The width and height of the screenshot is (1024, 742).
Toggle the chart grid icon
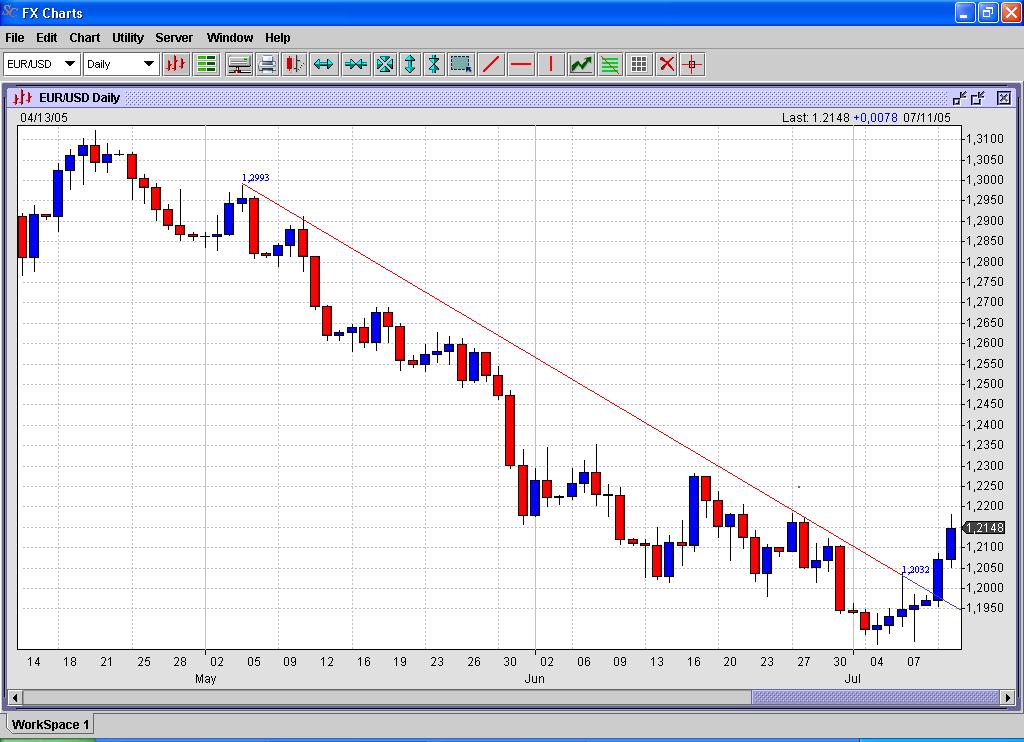[x=639, y=64]
